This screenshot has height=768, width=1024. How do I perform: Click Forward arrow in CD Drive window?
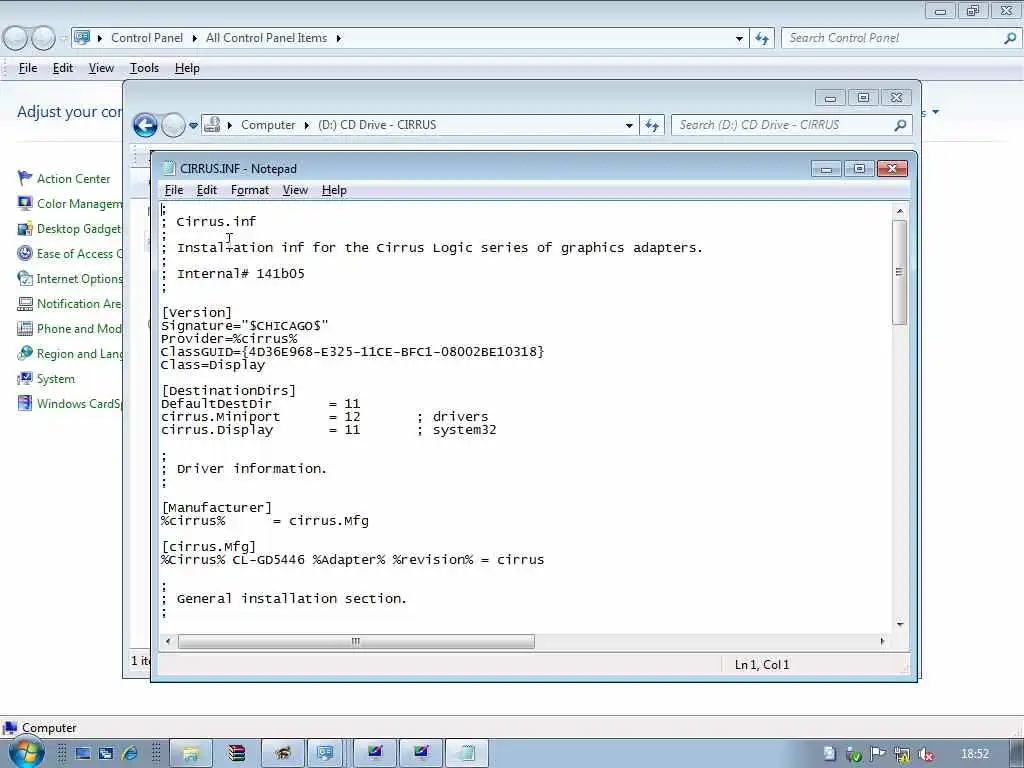[x=173, y=125]
